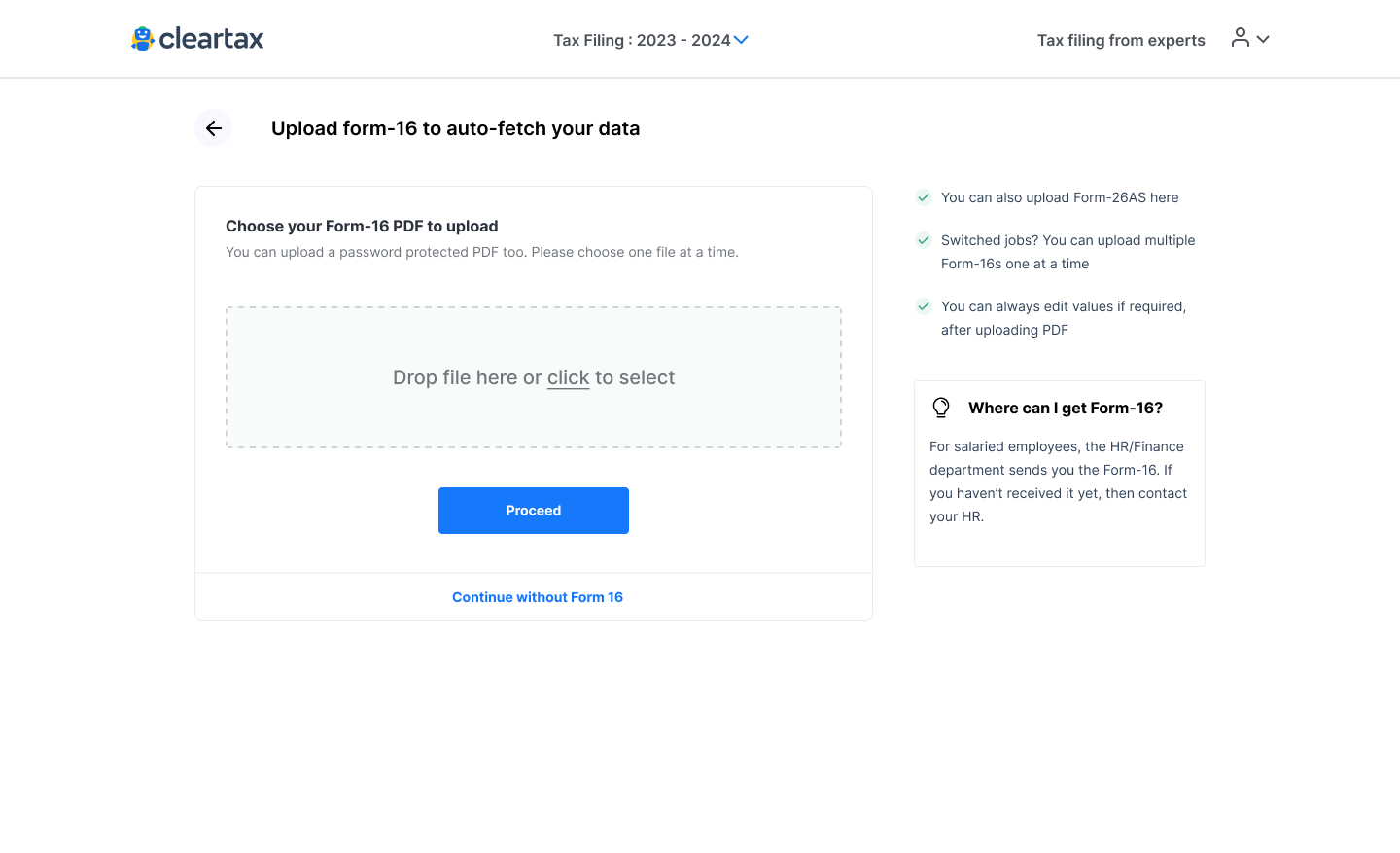
Task: Click the password protected PDF hint text
Action: pos(482,252)
